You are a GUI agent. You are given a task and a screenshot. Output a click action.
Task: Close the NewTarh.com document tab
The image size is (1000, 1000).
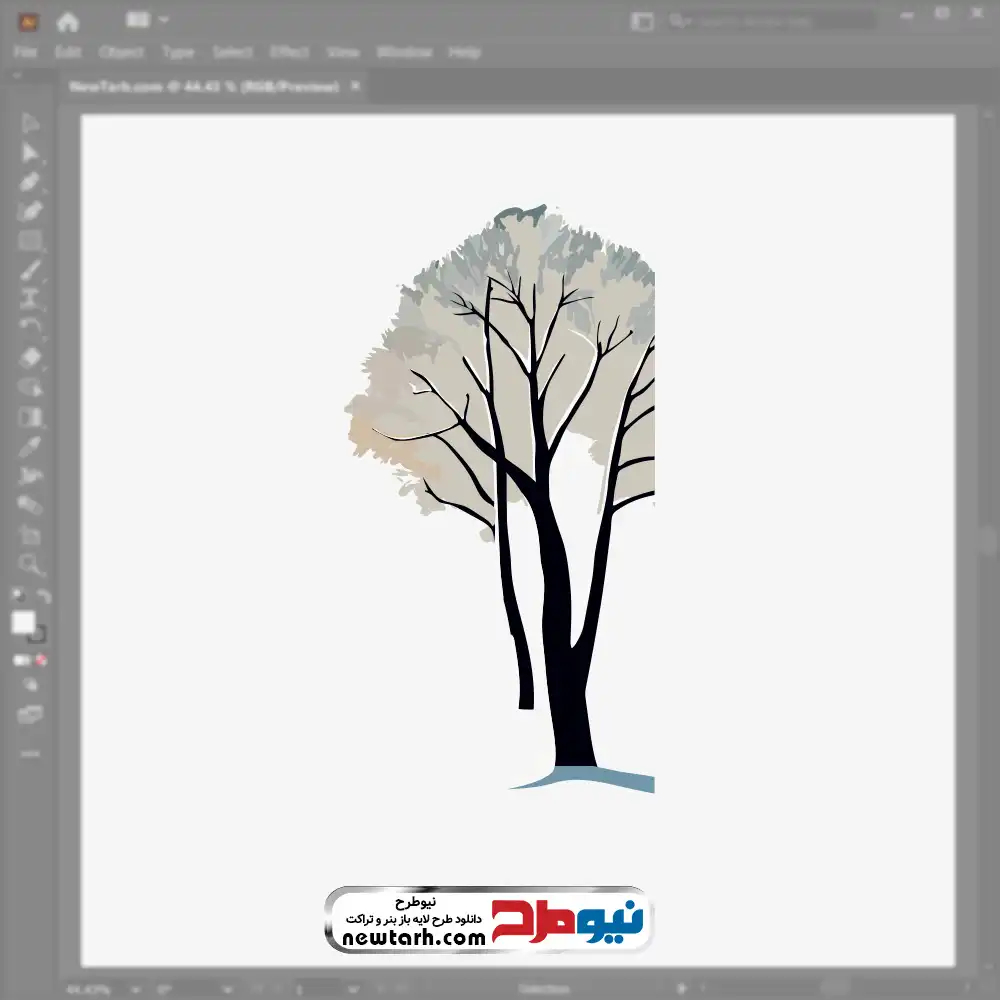click(x=355, y=87)
